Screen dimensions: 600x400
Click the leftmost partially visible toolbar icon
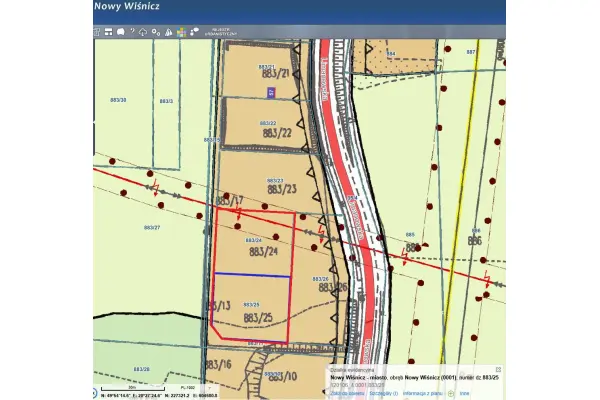pyautogui.click(x=96, y=32)
